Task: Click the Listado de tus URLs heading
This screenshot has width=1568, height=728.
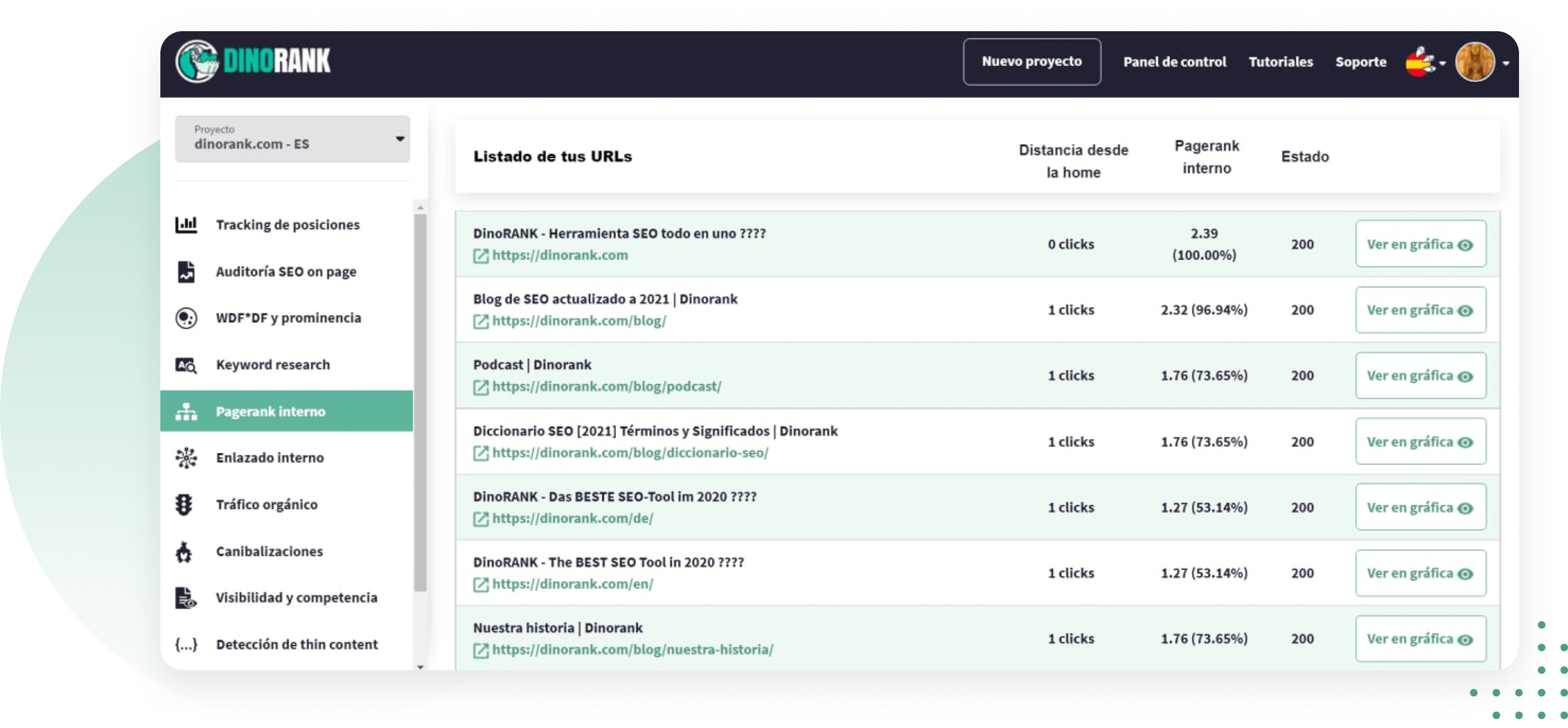Action: pyautogui.click(x=553, y=156)
